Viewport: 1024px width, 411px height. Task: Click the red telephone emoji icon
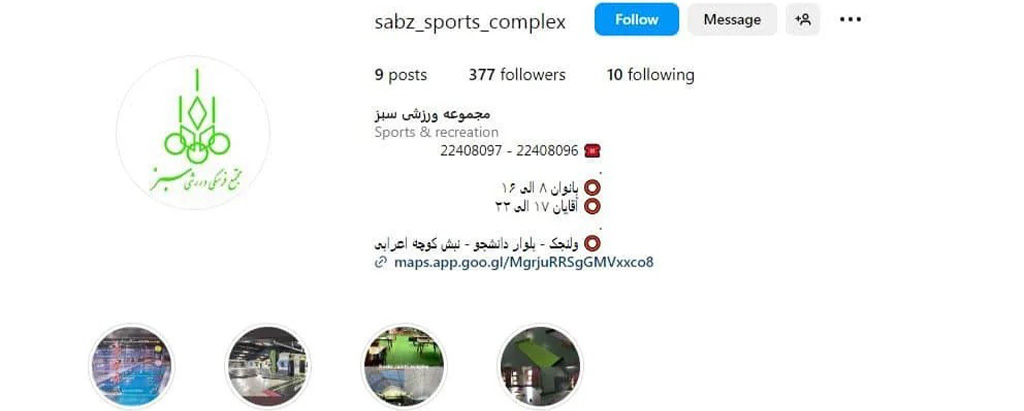592,151
